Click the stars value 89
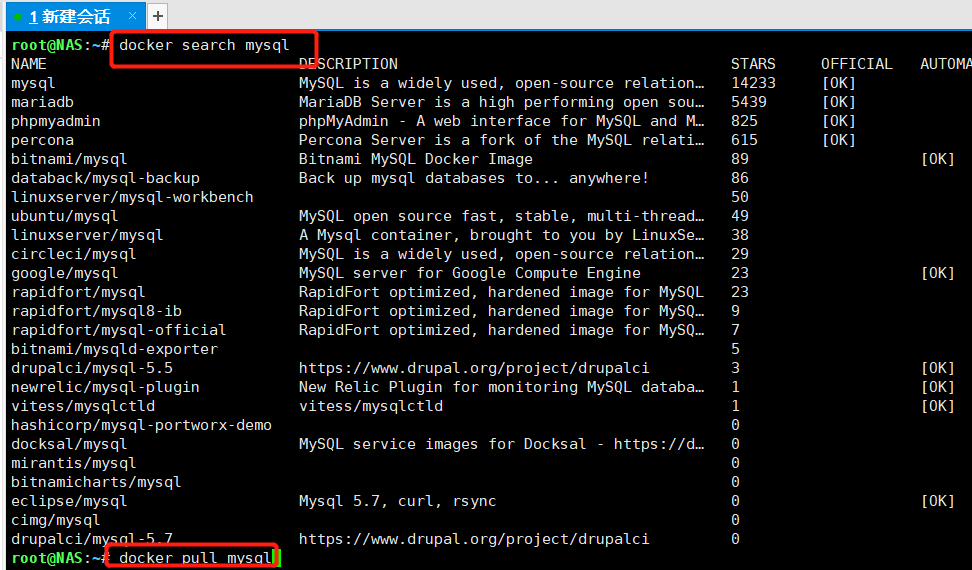Image resolution: width=972 pixels, height=570 pixels. click(740, 159)
